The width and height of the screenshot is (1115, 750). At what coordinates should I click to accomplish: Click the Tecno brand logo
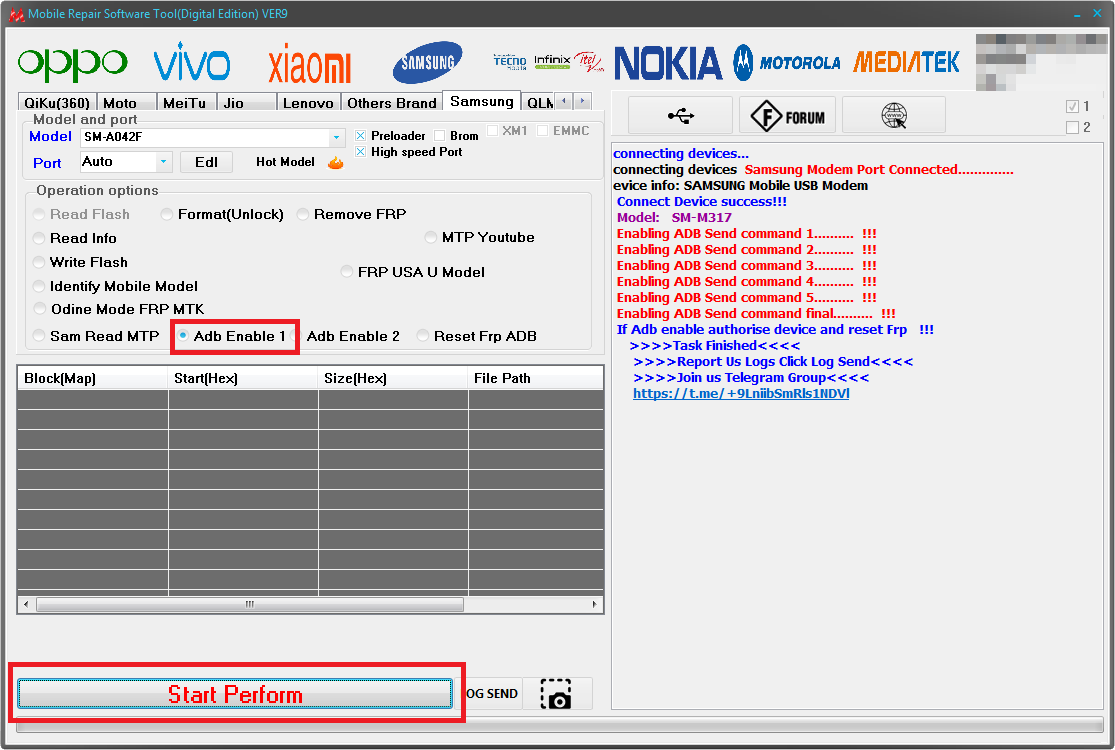[x=510, y=62]
